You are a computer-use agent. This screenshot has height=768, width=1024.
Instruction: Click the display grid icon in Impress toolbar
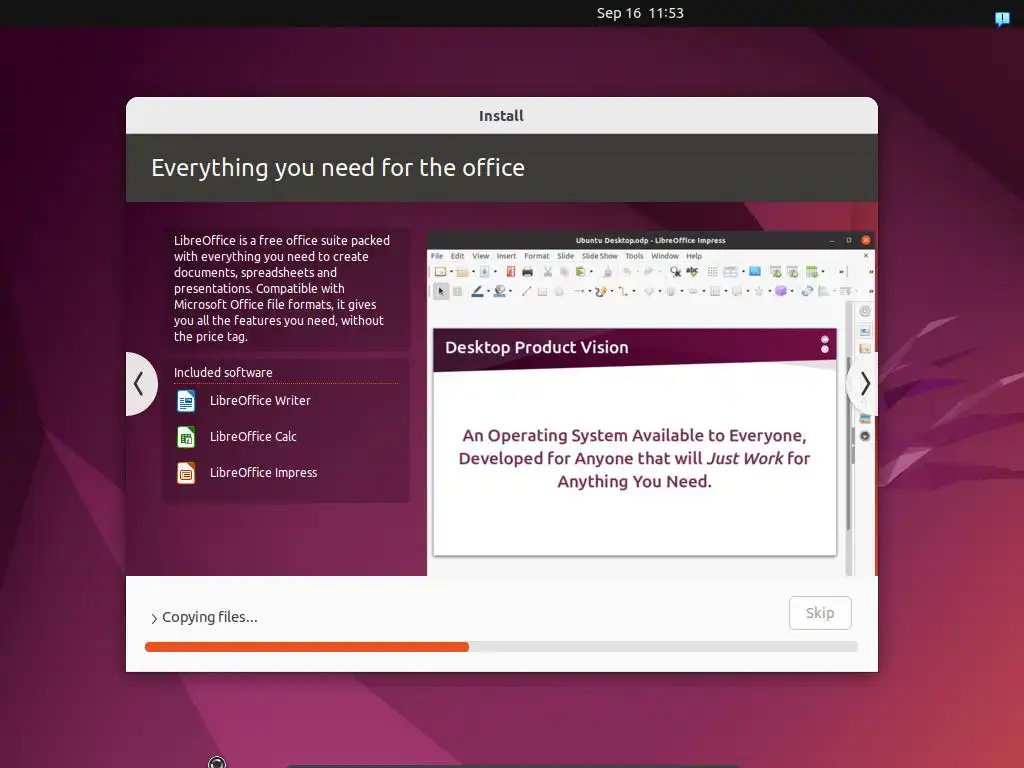point(712,272)
